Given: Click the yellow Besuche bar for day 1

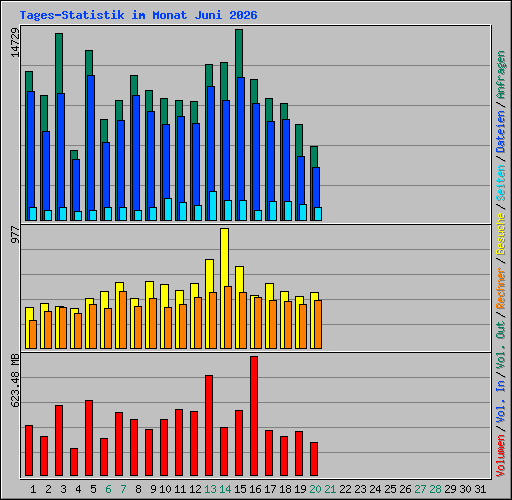Looking at the screenshot, I should (29, 314).
